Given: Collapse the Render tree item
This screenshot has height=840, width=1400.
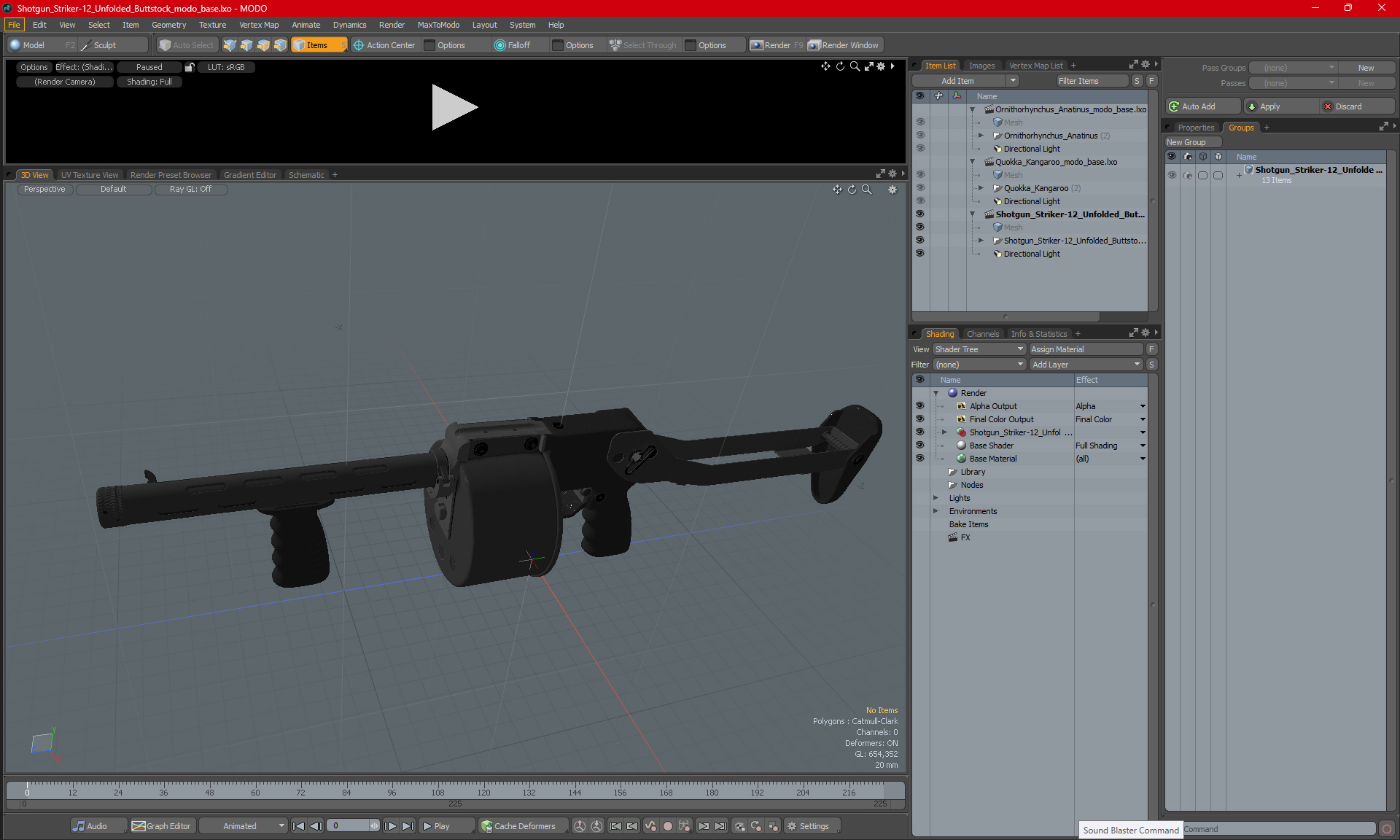Looking at the screenshot, I should click(936, 393).
